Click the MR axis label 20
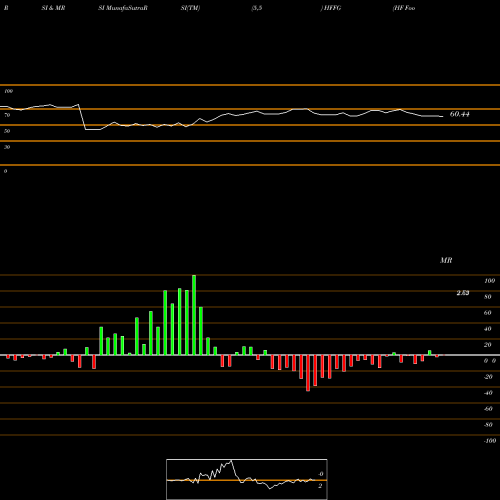This screenshot has height=500, width=500. pos(487,345)
